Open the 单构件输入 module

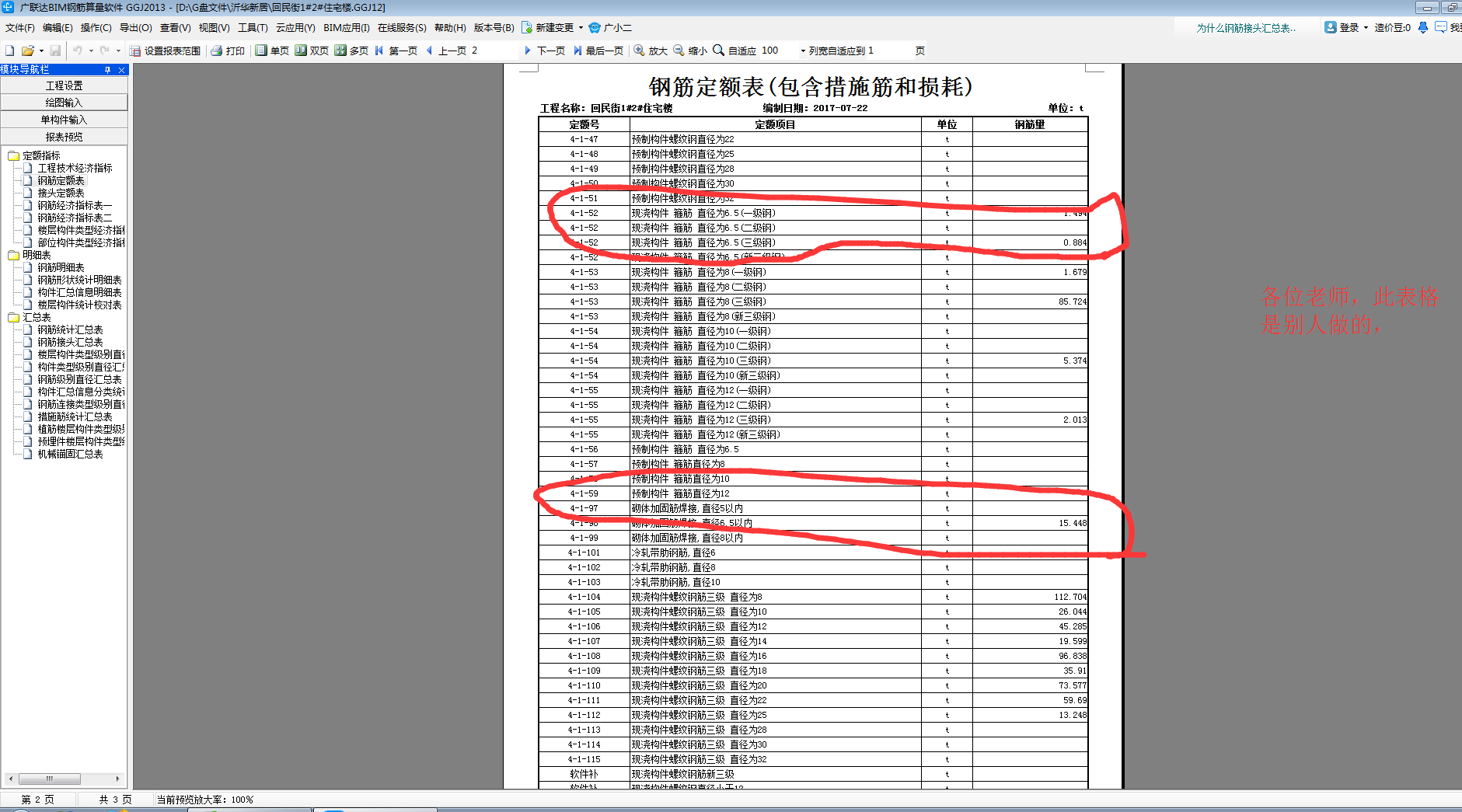coord(64,120)
